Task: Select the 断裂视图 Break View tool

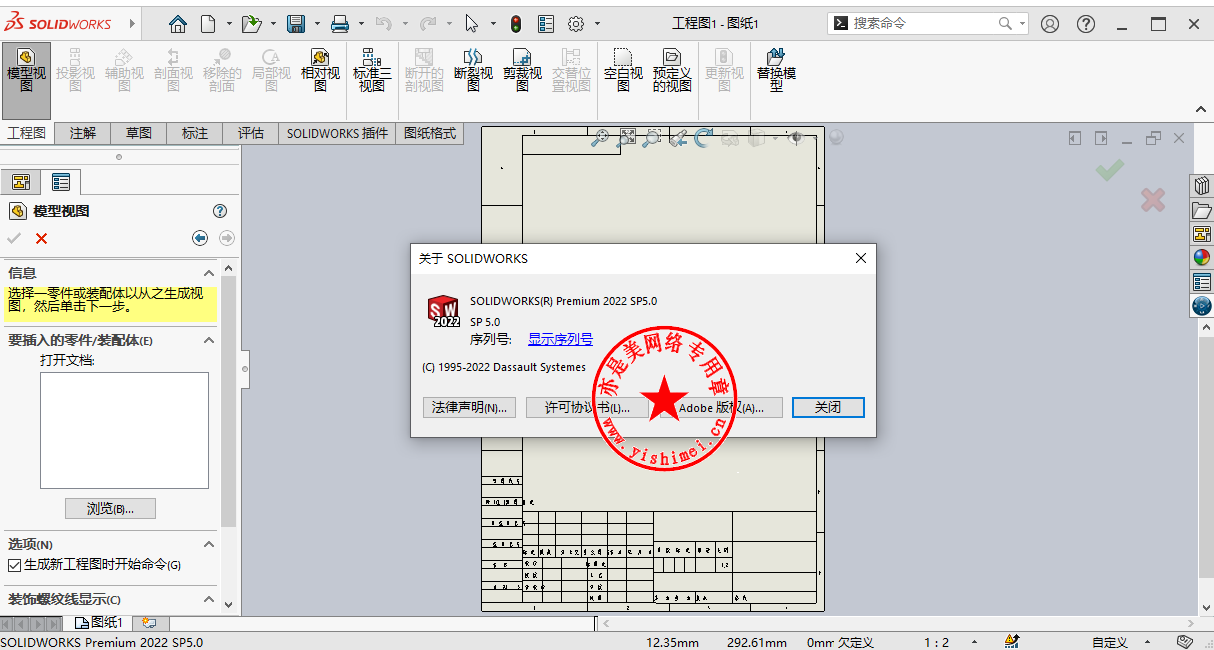Action: pos(473,70)
